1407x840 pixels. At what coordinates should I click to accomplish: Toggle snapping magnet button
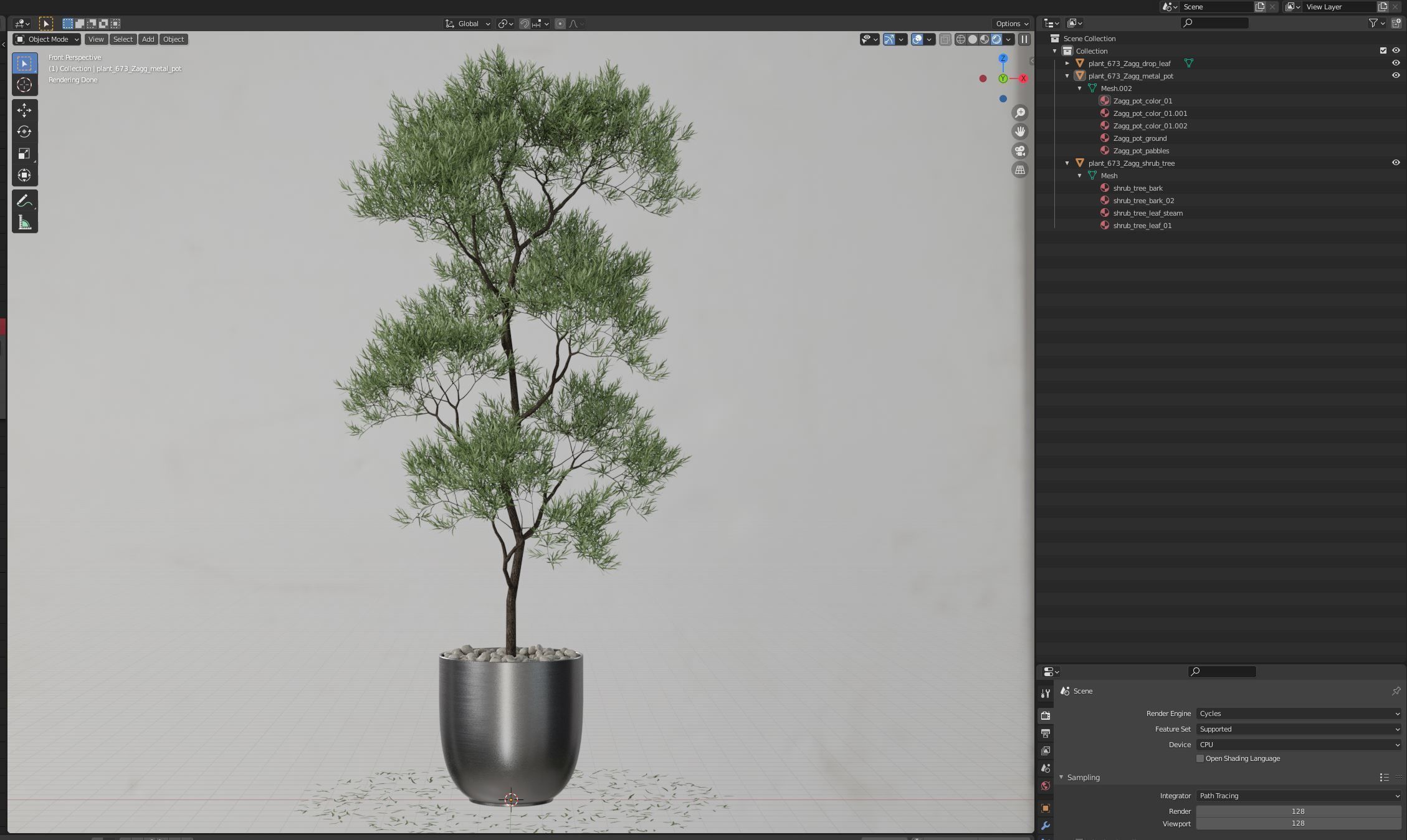point(525,24)
